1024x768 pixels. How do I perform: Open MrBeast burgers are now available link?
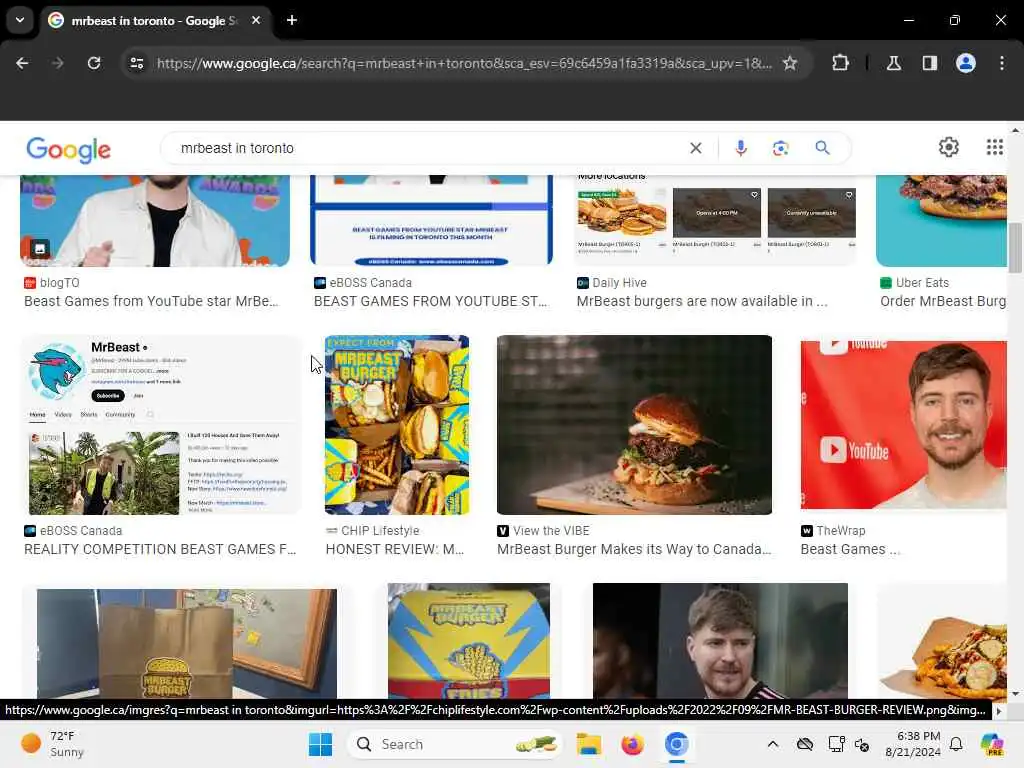click(702, 301)
